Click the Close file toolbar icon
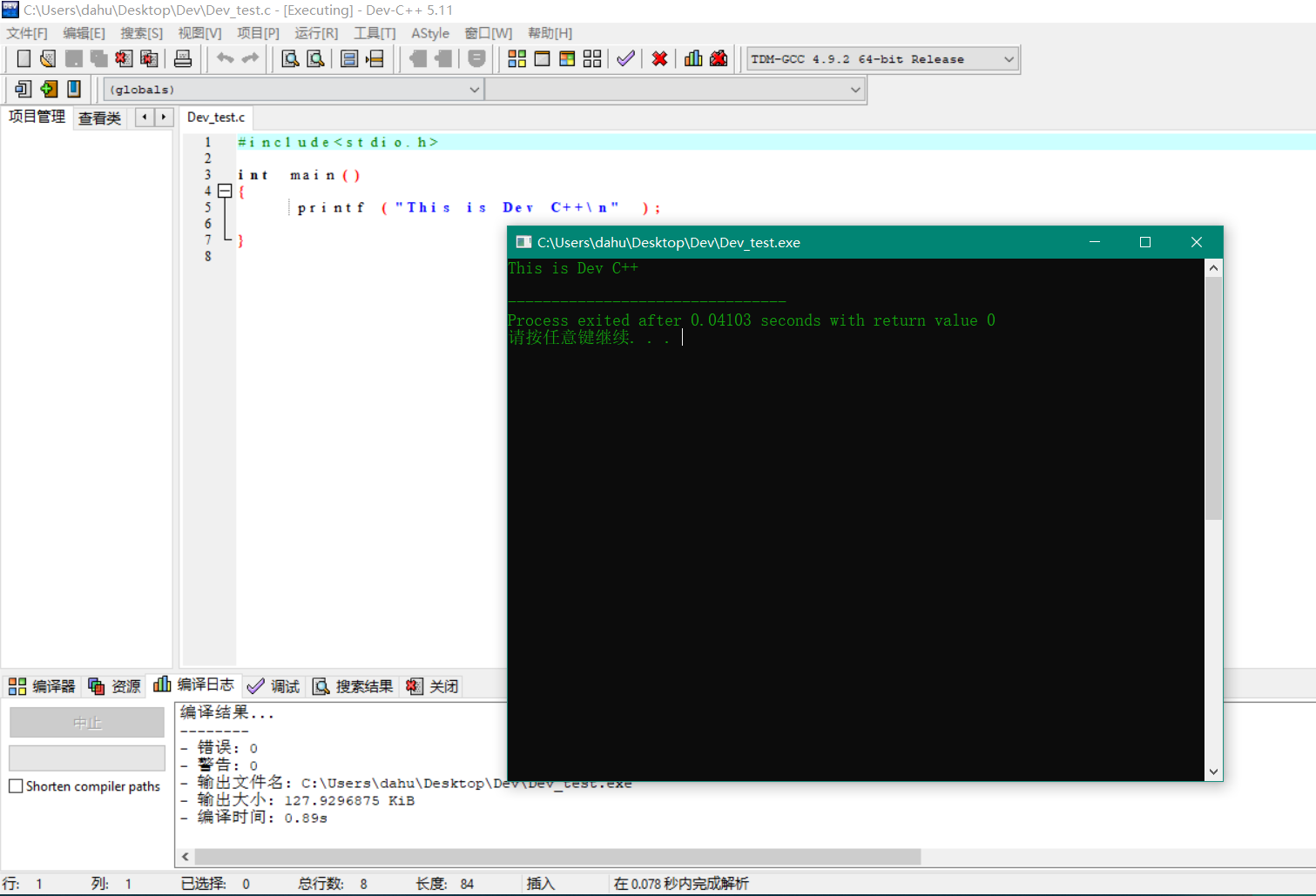This screenshot has width=1316, height=896. [x=124, y=58]
